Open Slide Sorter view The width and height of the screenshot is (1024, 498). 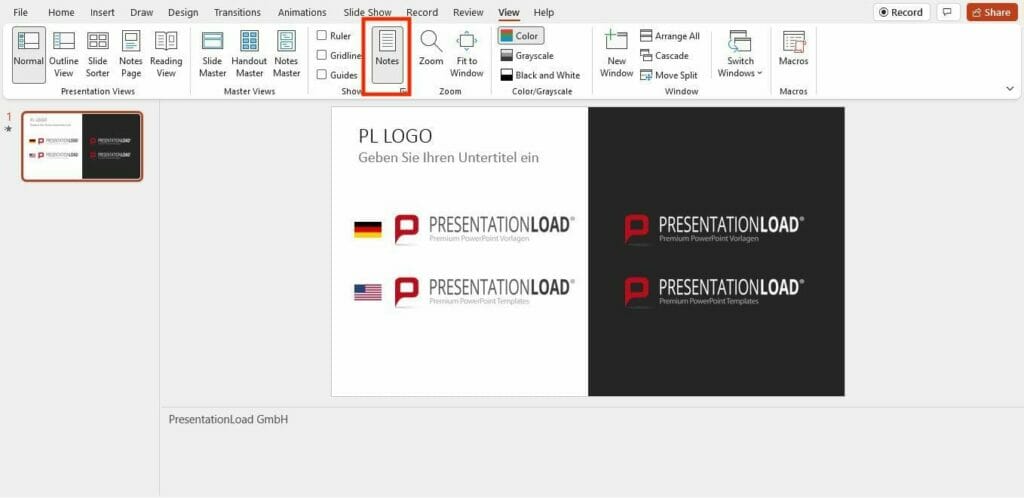click(x=98, y=54)
